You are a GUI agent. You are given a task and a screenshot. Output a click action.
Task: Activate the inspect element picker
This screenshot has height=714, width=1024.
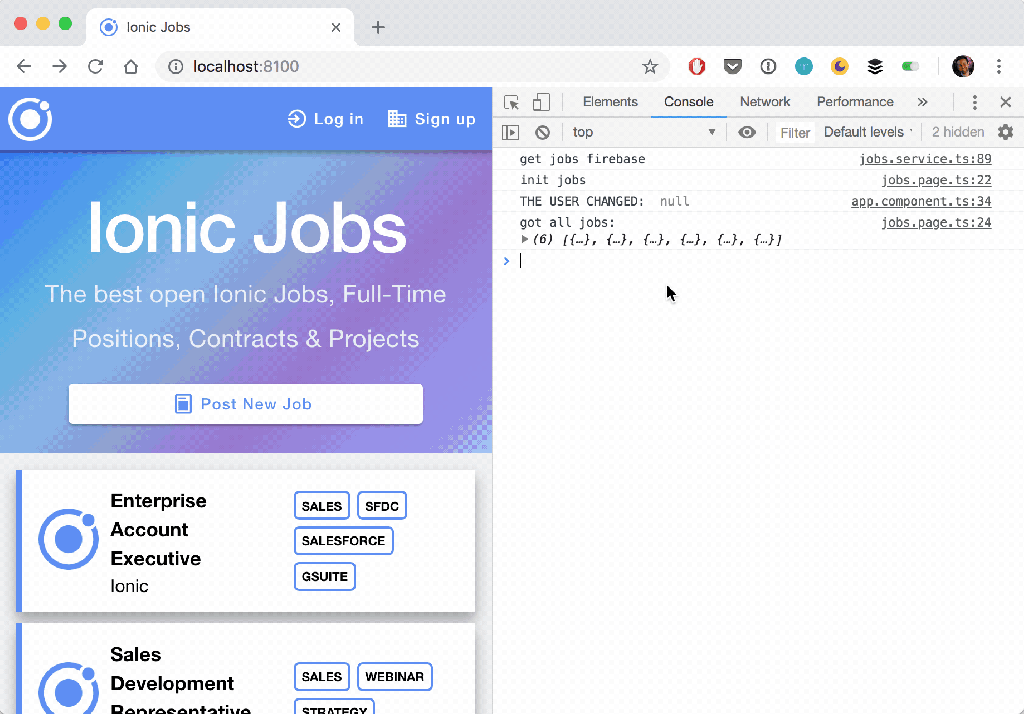511,102
